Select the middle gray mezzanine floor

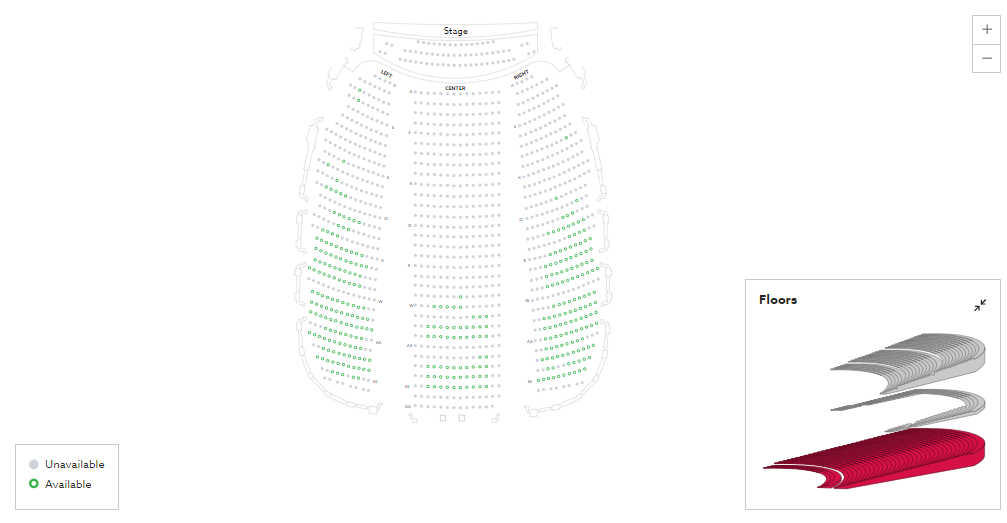pos(920,403)
